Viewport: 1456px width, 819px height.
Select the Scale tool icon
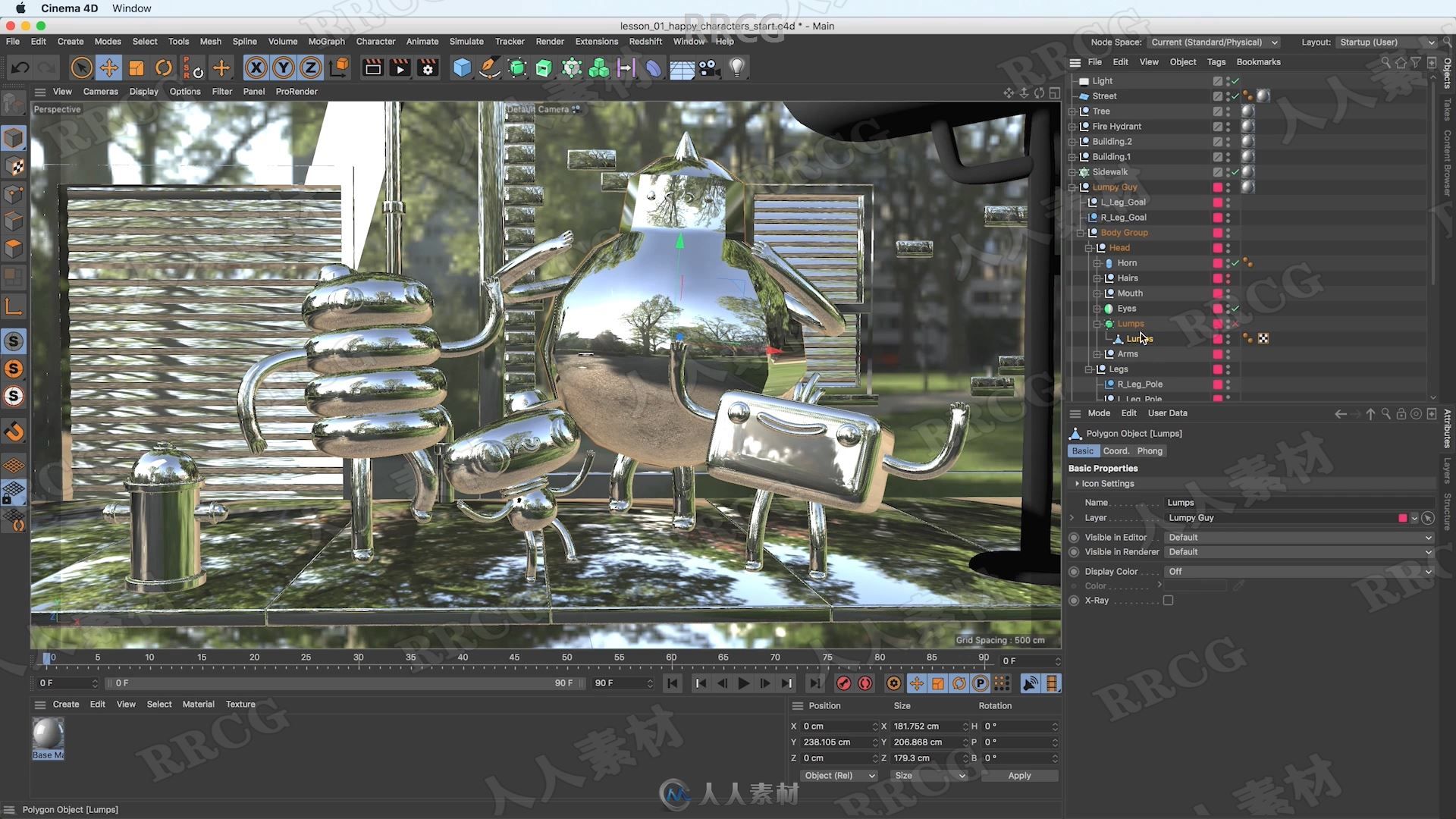pyautogui.click(x=136, y=67)
